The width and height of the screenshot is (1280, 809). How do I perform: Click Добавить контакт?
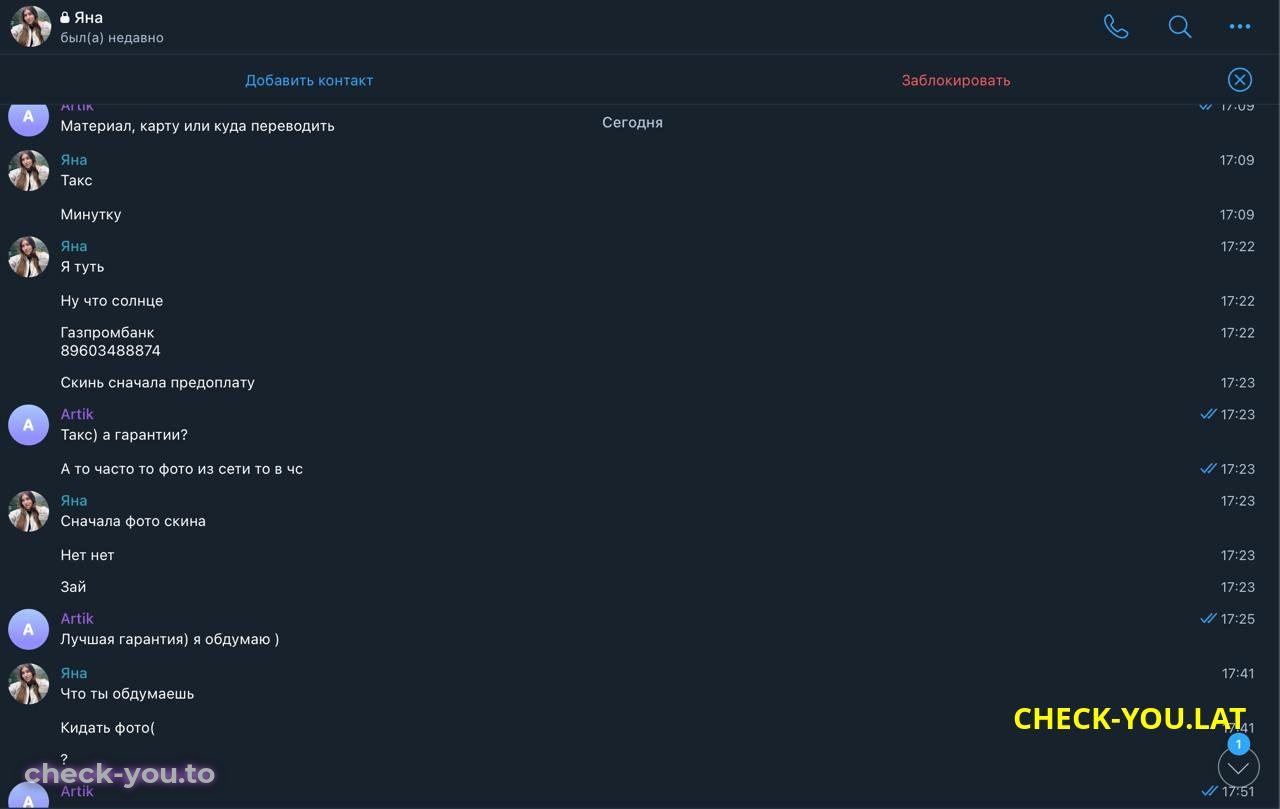click(309, 80)
